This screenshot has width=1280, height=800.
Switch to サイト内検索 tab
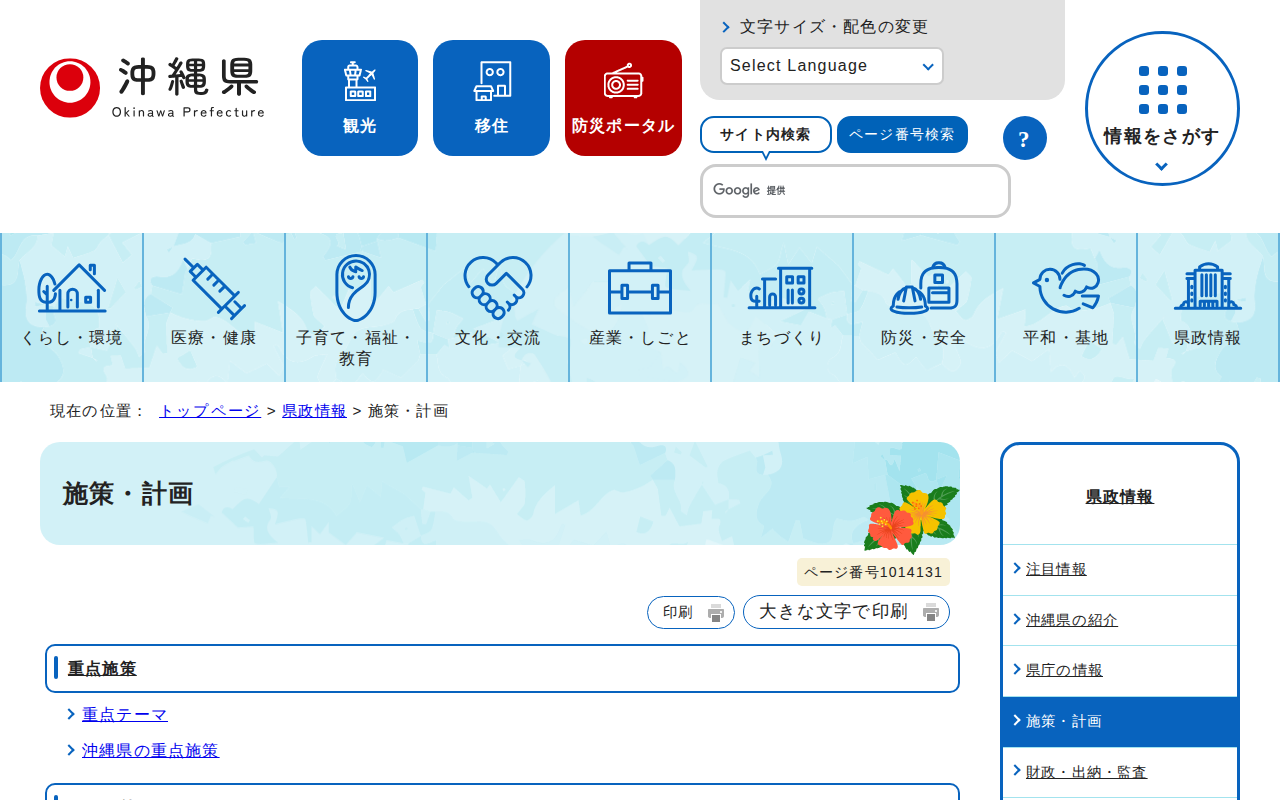[766, 135]
